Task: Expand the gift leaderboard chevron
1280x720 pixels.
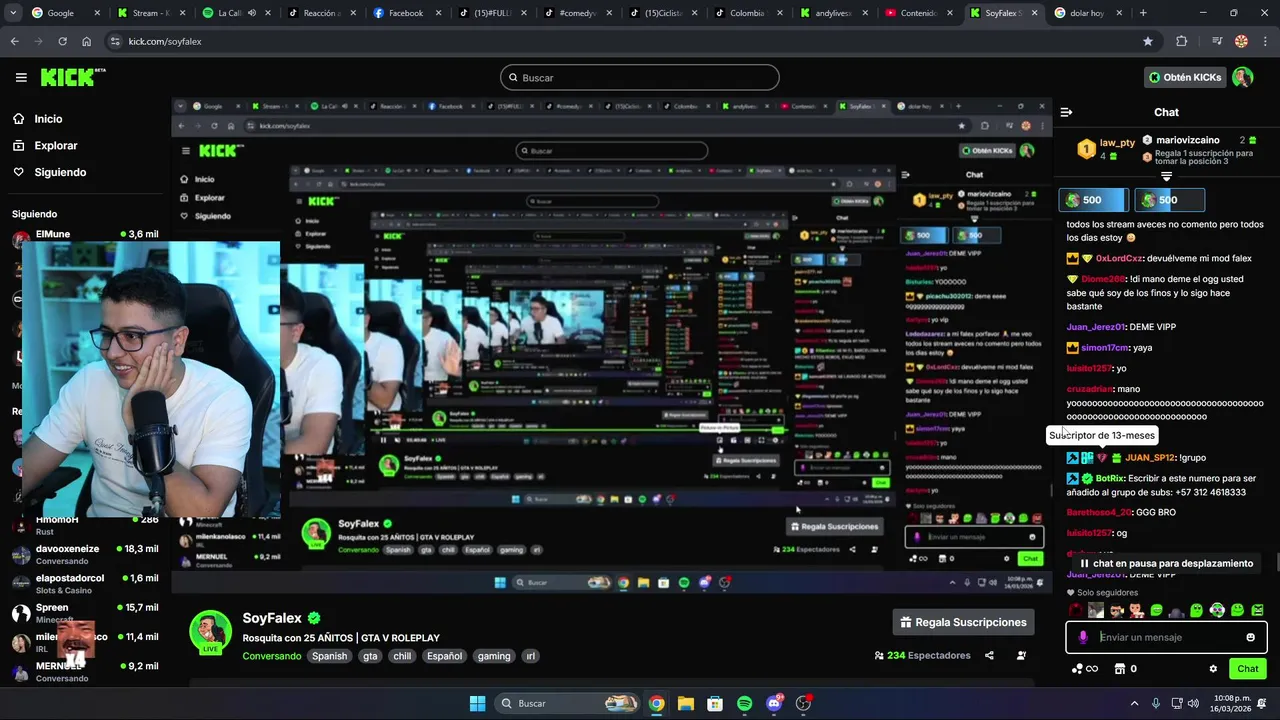Action: [1166, 177]
